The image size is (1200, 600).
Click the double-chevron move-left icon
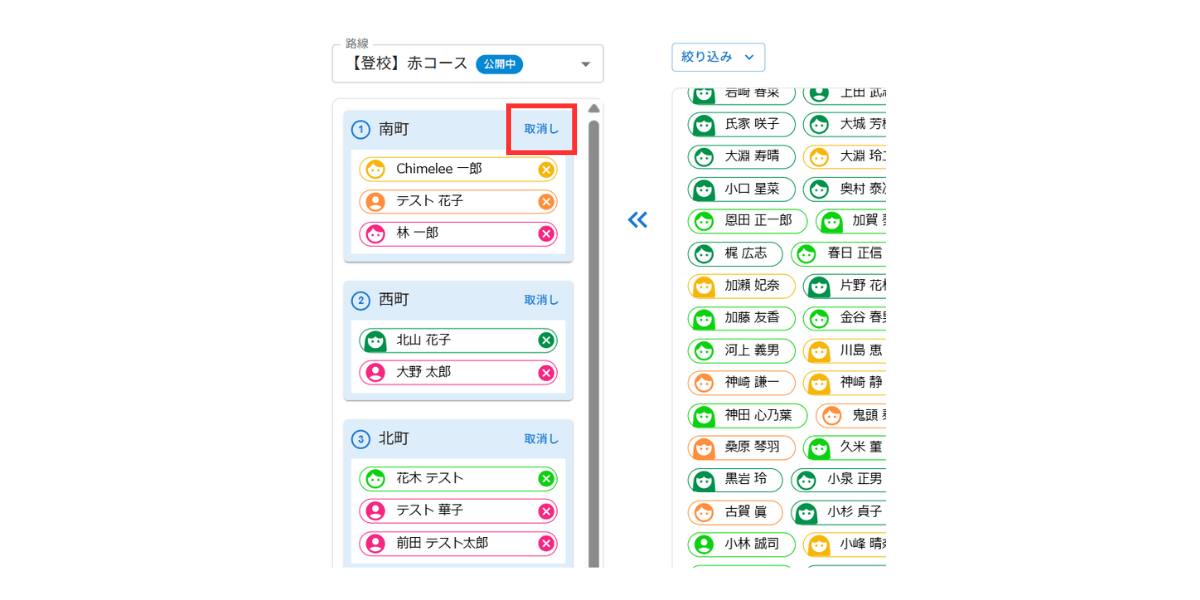[637, 220]
